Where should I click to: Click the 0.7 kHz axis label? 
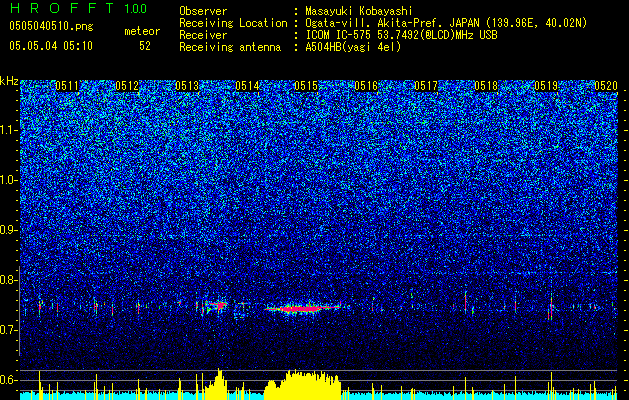point(9,330)
